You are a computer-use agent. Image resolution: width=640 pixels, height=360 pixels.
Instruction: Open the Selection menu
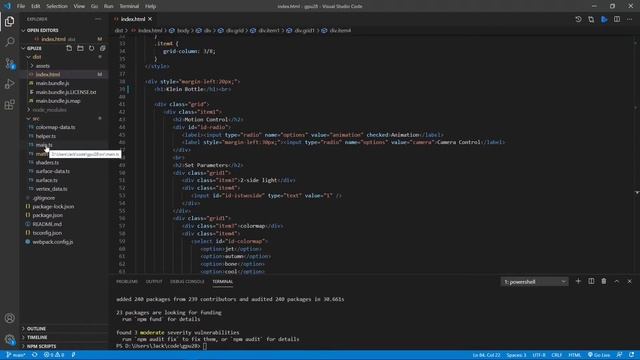57,6
